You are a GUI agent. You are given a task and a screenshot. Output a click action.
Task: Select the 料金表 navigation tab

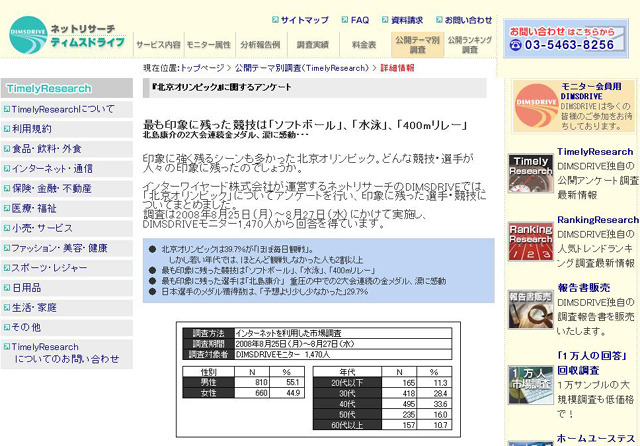364,45
